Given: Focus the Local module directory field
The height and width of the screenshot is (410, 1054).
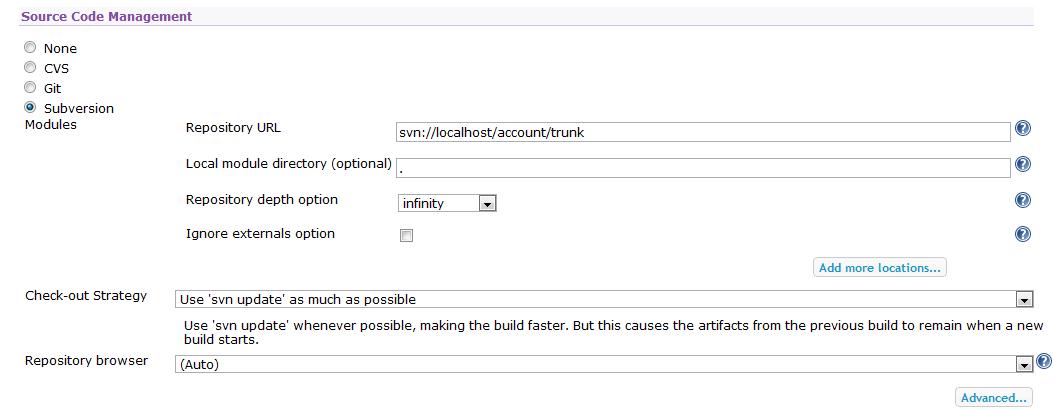Looking at the screenshot, I should click(703, 167).
